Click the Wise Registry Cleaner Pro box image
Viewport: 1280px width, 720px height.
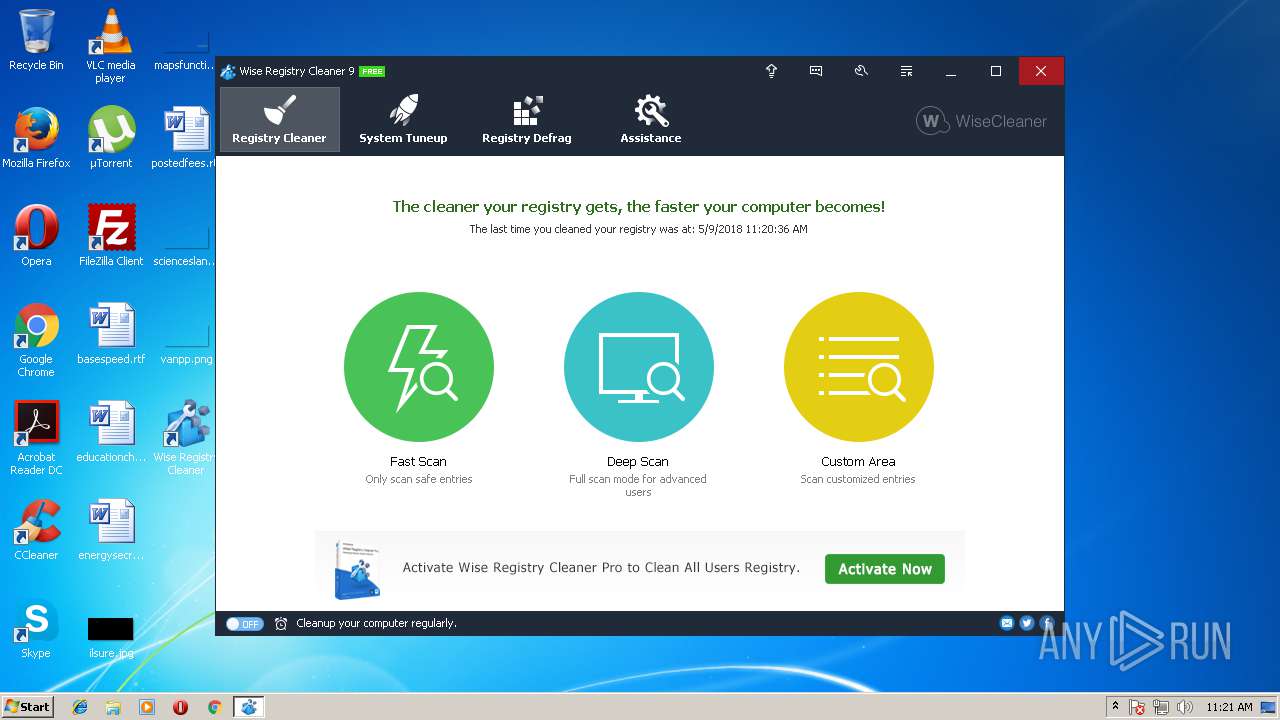tap(357, 570)
